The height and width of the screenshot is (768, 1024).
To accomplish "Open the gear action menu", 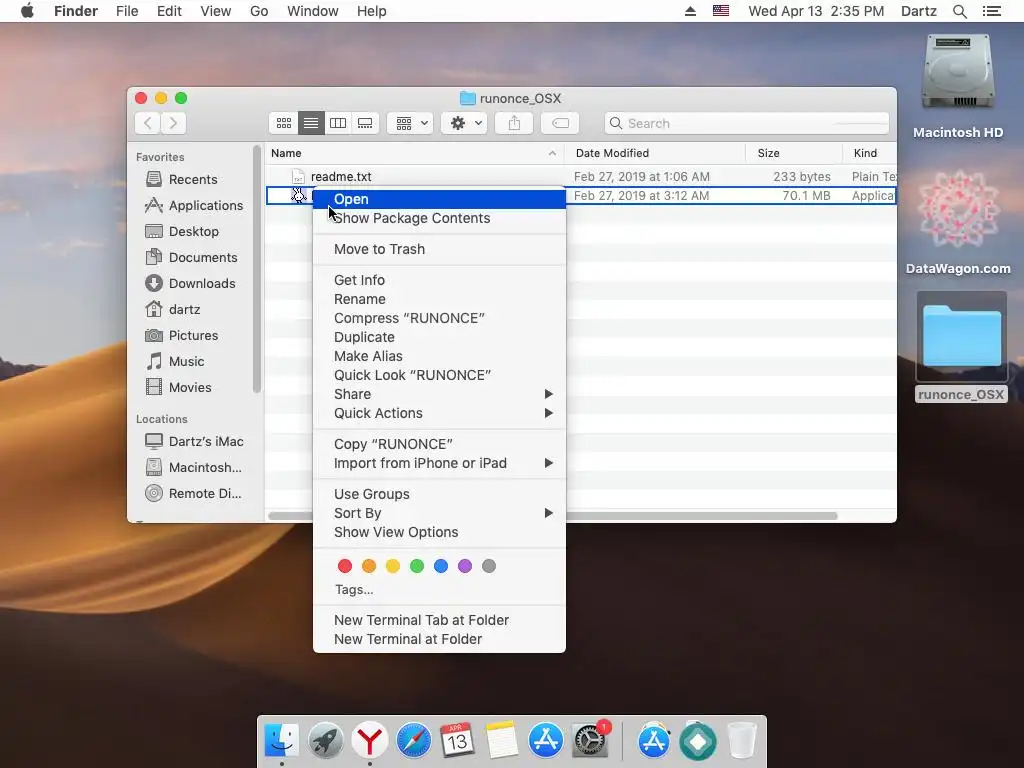I will pos(464,123).
